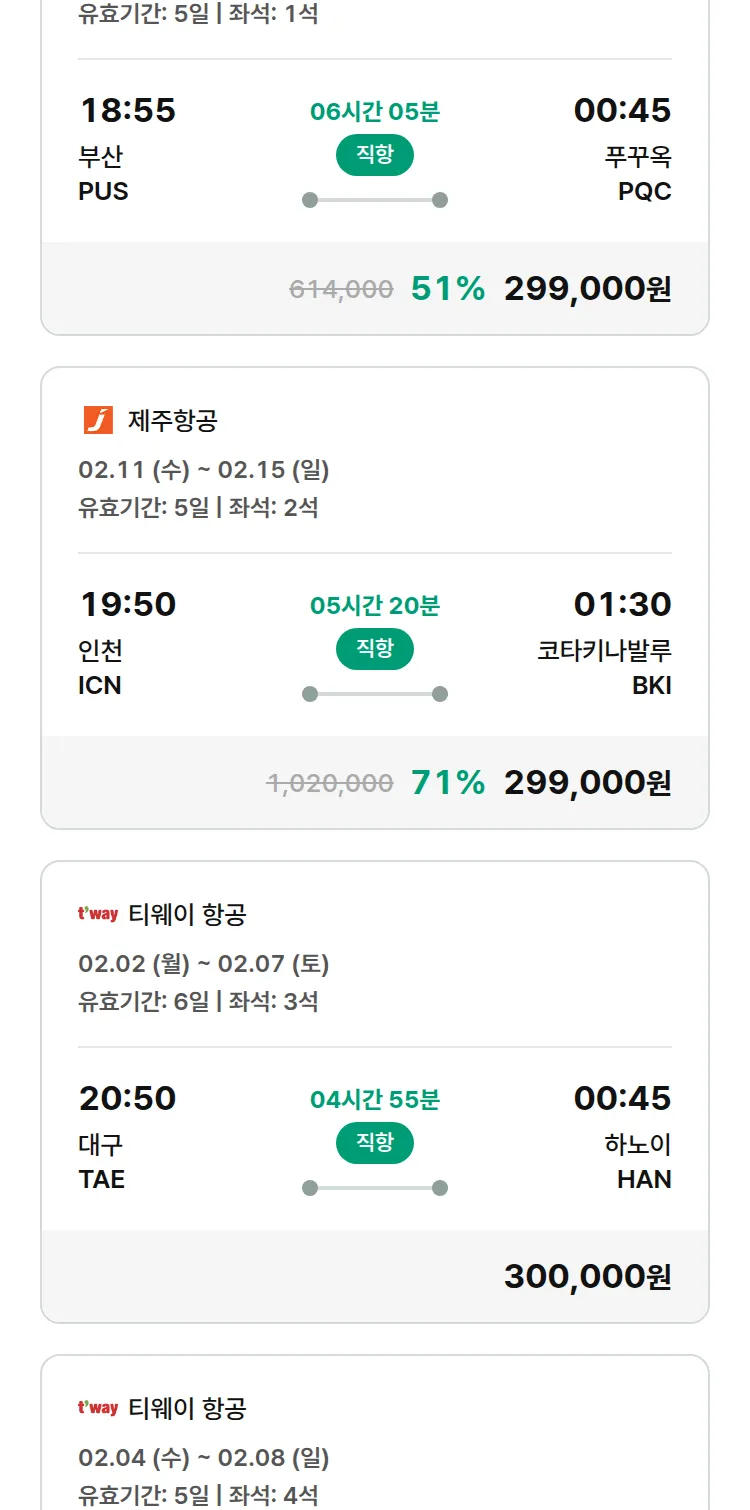Click the t'way logo on the 02.04 ~ 02.08 card
Viewport: 750px width, 1510px height.
[x=98, y=1407]
